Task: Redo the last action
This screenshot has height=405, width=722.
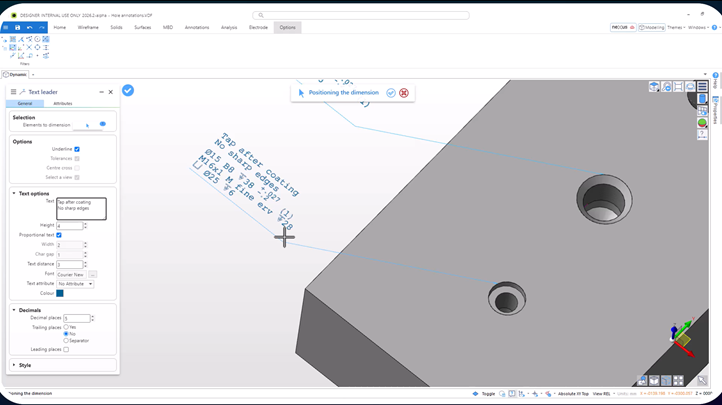Action: pos(41,28)
